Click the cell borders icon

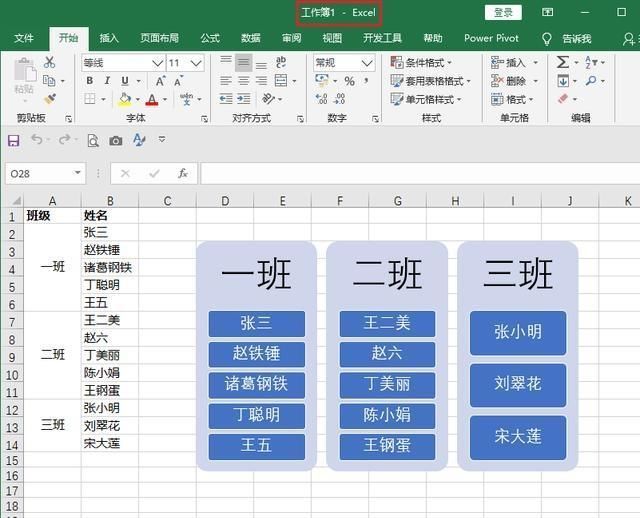[90, 99]
